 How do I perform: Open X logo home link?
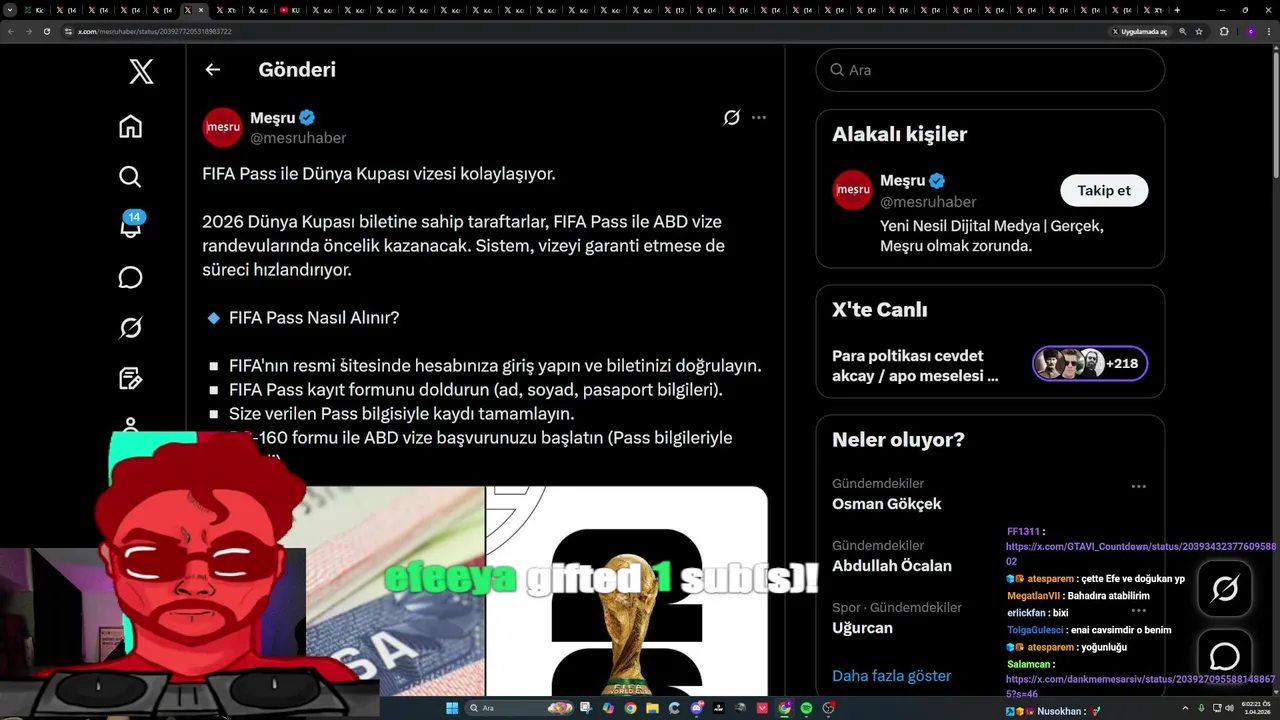[x=141, y=71]
